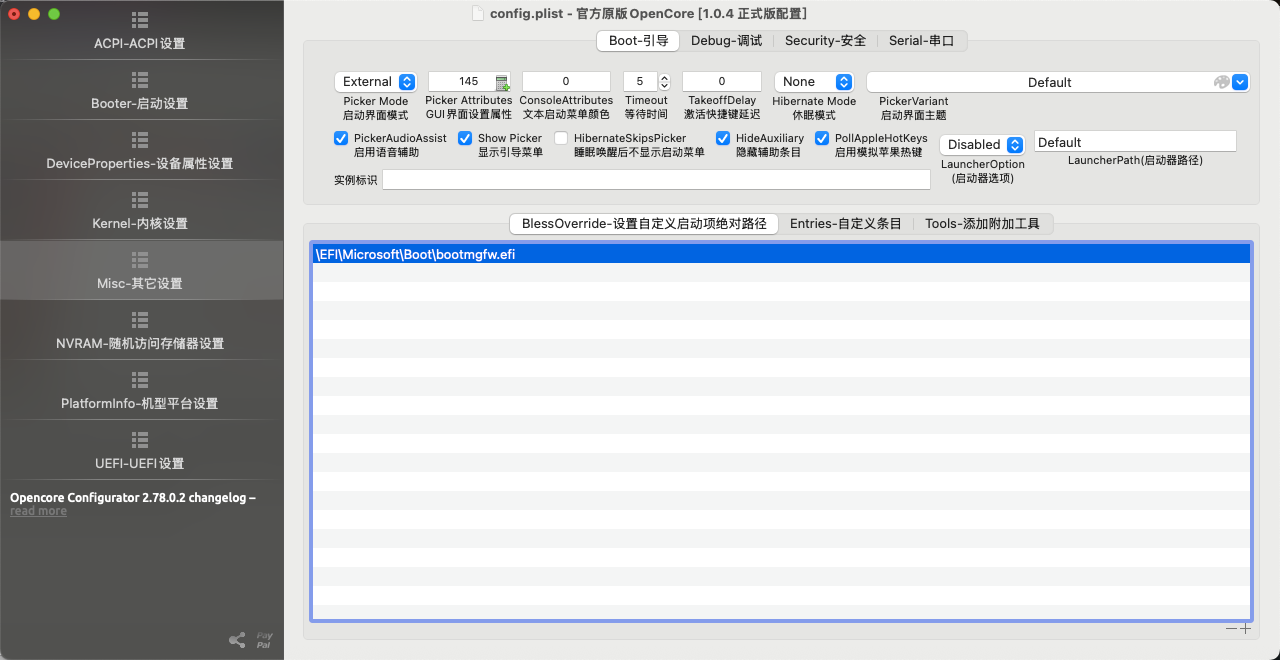Remove entry with the minus button
Screen dimensions: 1280x660
(x=1231, y=629)
